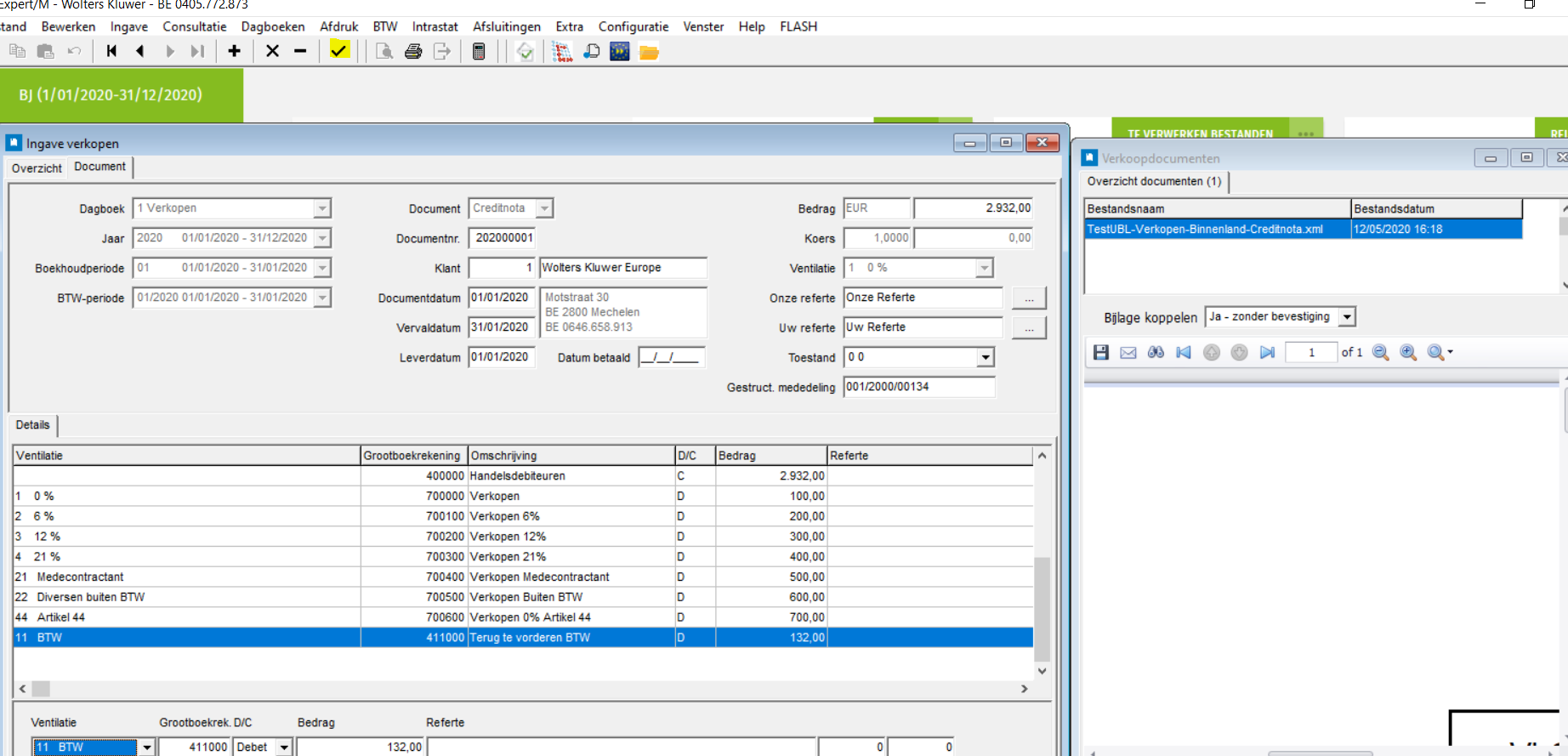Click the plus add record icon
Viewport: 1568px width, 756px height.
[234, 51]
